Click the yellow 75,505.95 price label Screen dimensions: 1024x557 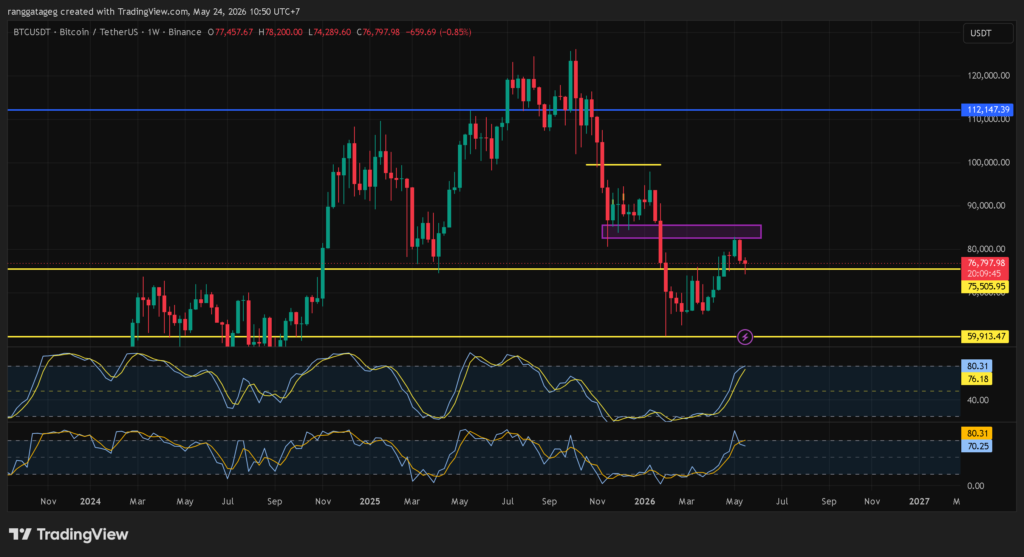[985, 287]
